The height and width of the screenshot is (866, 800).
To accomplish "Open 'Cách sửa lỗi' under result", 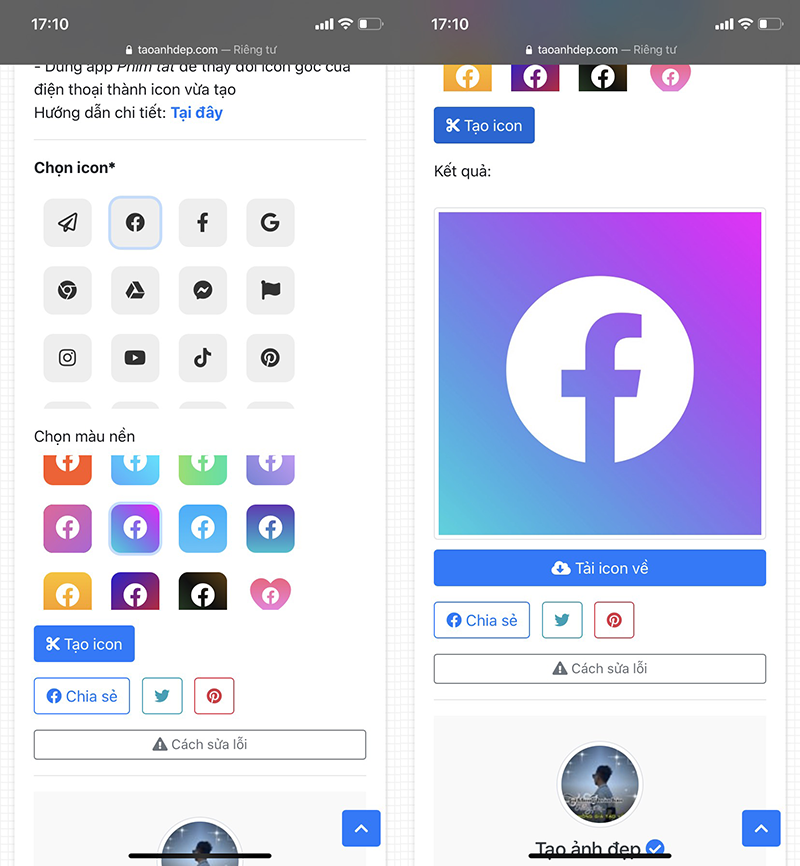I will (599, 669).
